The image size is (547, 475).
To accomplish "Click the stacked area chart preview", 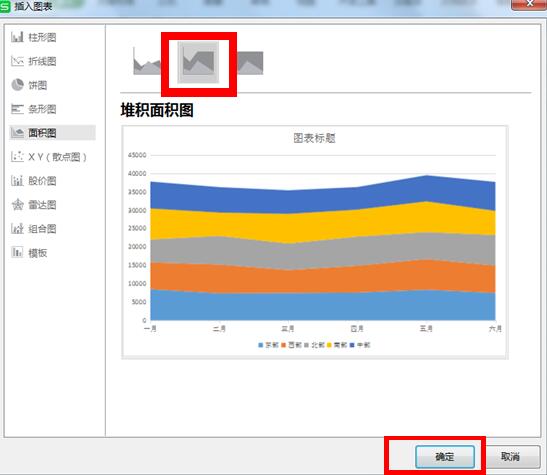I will tap(315, 242).
